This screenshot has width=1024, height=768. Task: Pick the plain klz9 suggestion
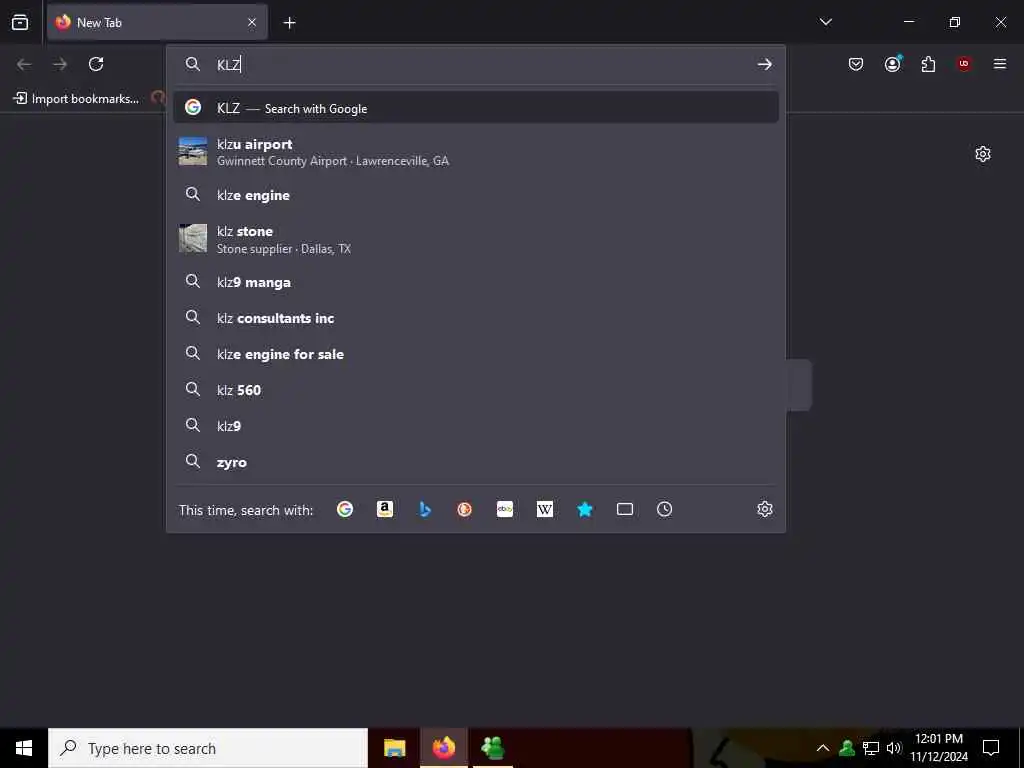[475, 426]
